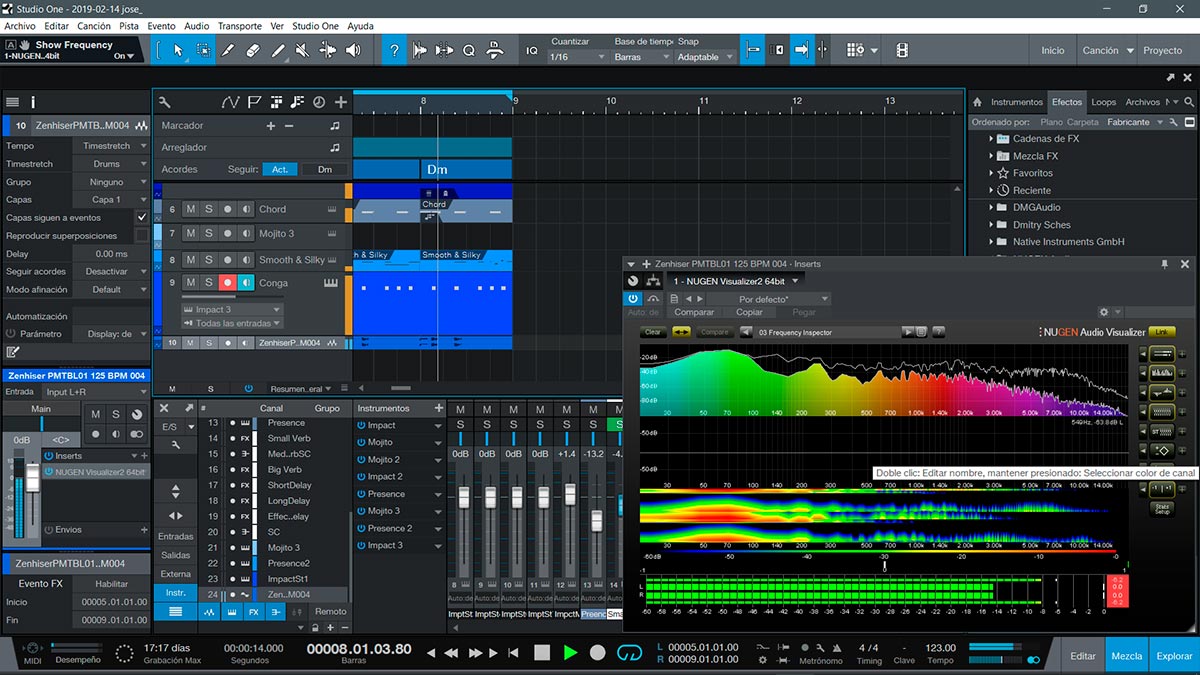
Task: Click the Editar button at bottom right
Action: [x=1083, y=657]
